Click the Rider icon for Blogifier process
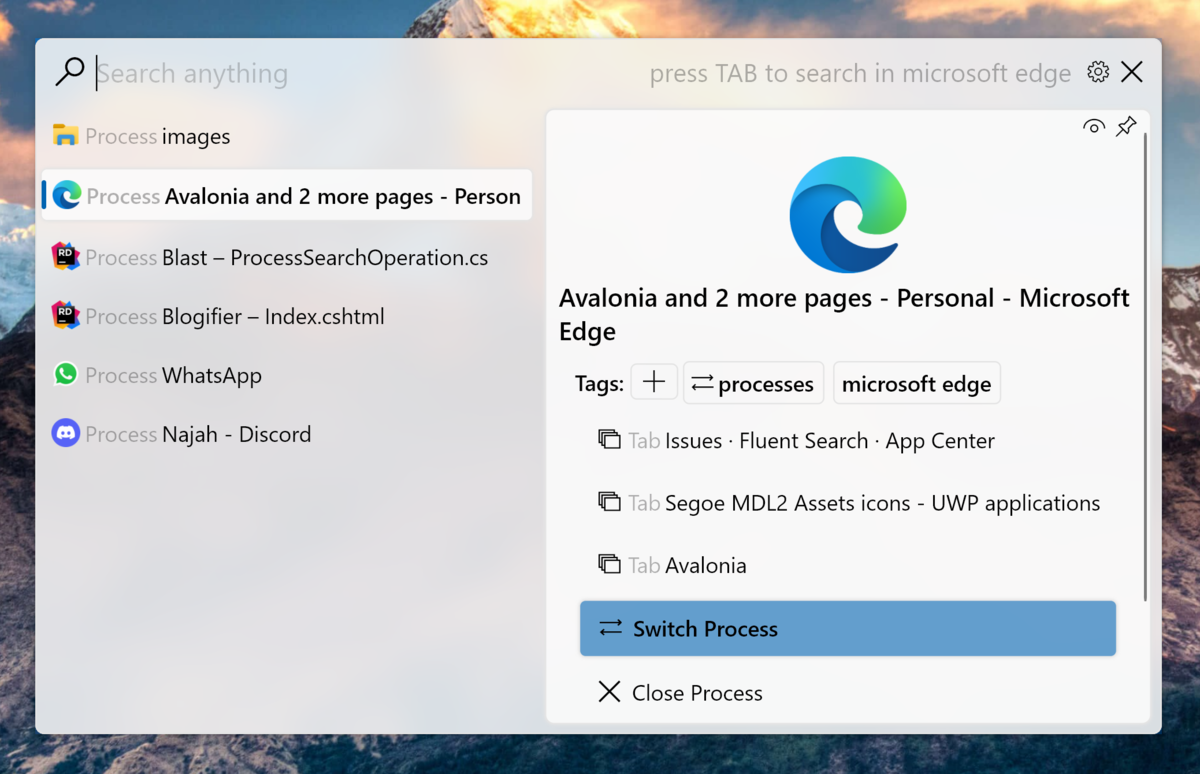The width and height of the screenshot is (1200, 774). pyautogui.click(x=65, y=315)
